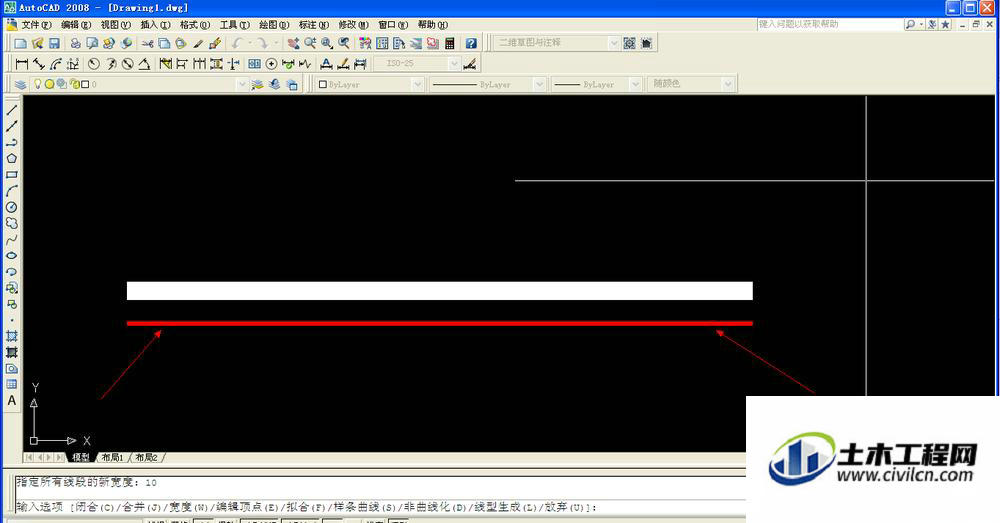Click the Zoom Realtime icon

310,43
